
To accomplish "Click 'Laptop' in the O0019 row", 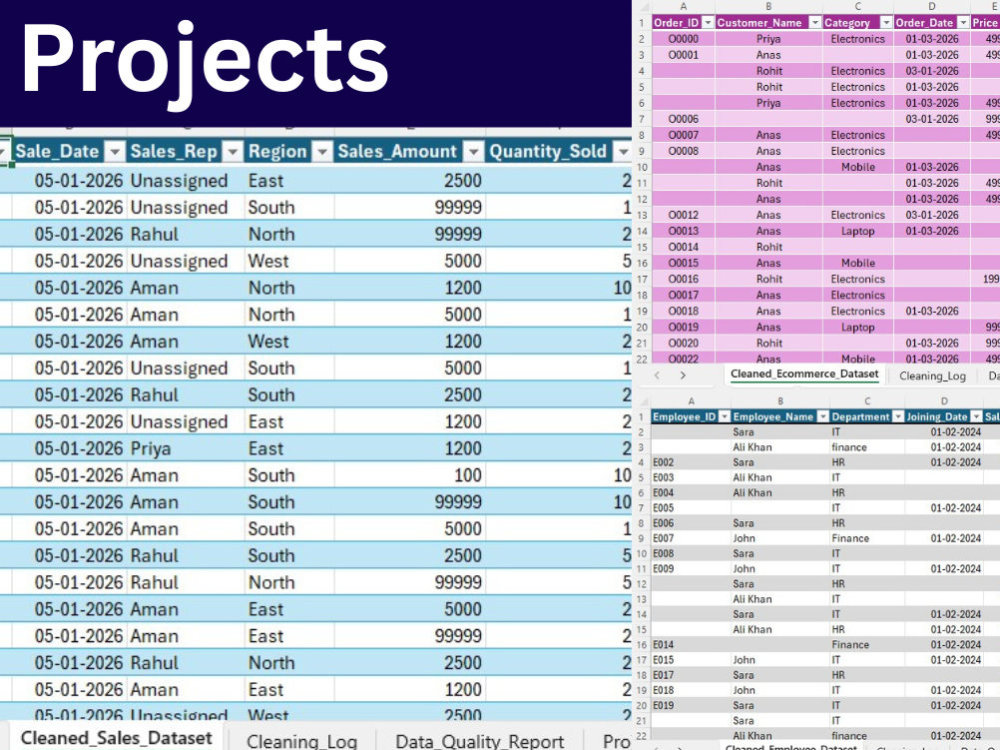I will tap(858, 327).
